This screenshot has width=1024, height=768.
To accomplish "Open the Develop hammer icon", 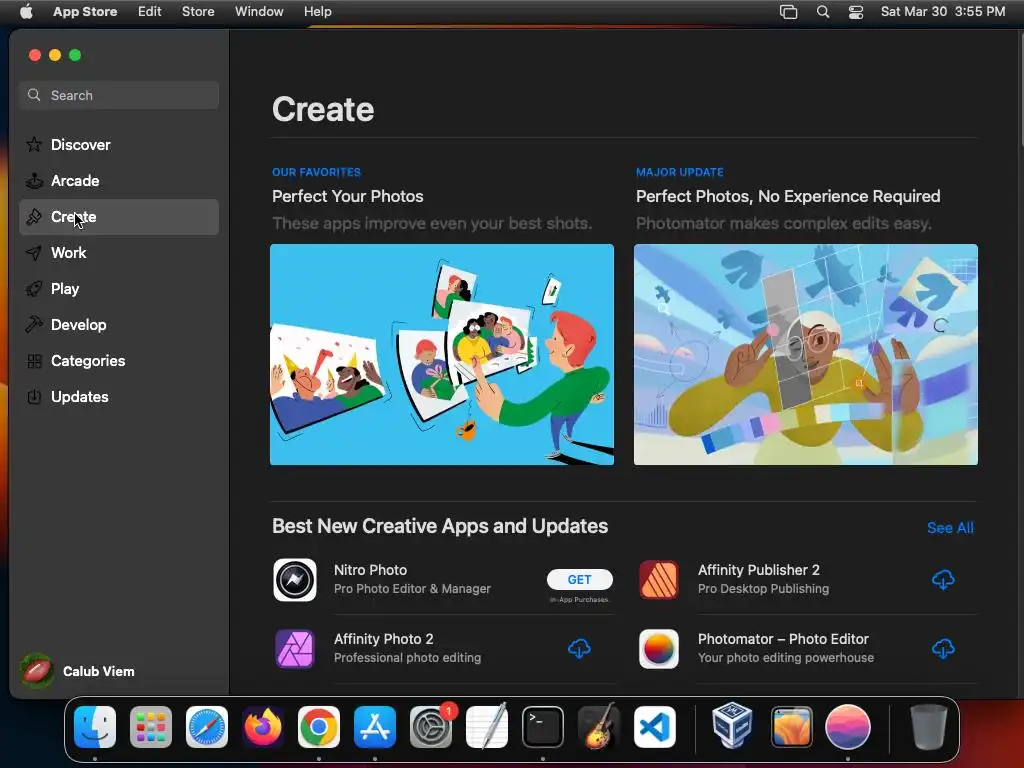I will 34,324.
